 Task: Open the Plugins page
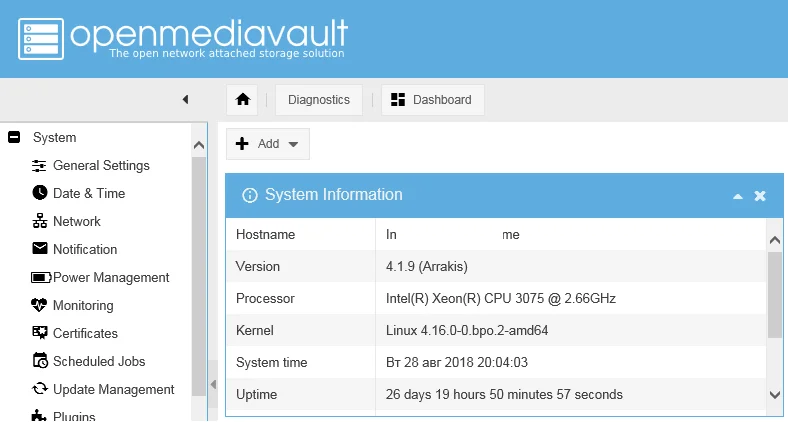(x=74, y=416)
